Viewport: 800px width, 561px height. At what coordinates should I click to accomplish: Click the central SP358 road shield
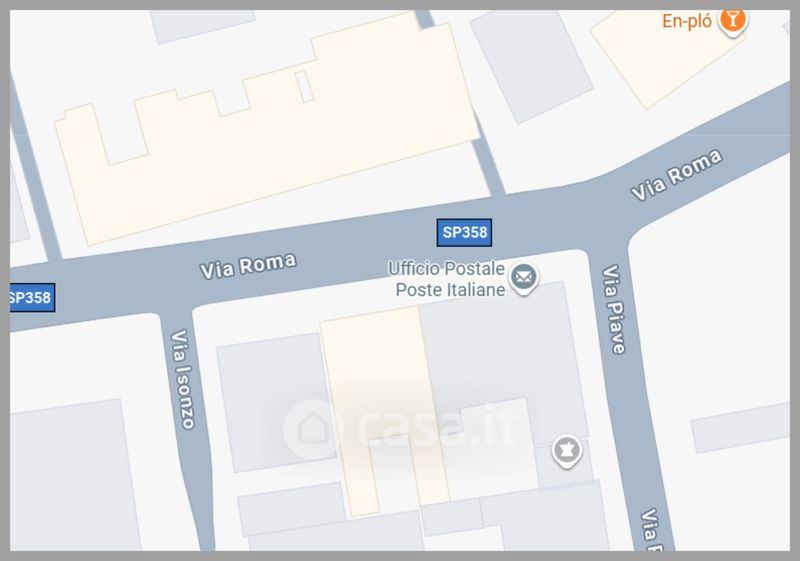[464, 233]
